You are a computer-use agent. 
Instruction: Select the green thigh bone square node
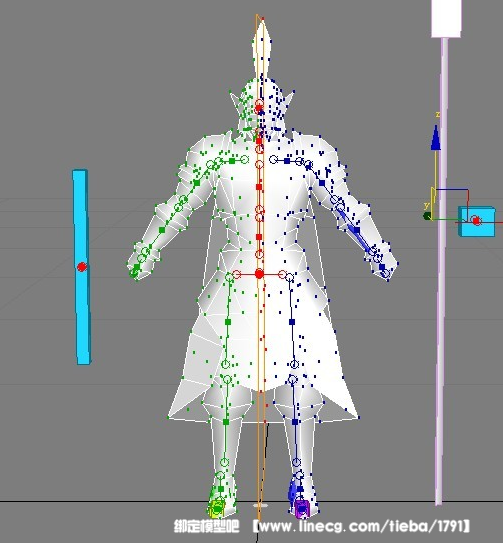tap(228, 322)
